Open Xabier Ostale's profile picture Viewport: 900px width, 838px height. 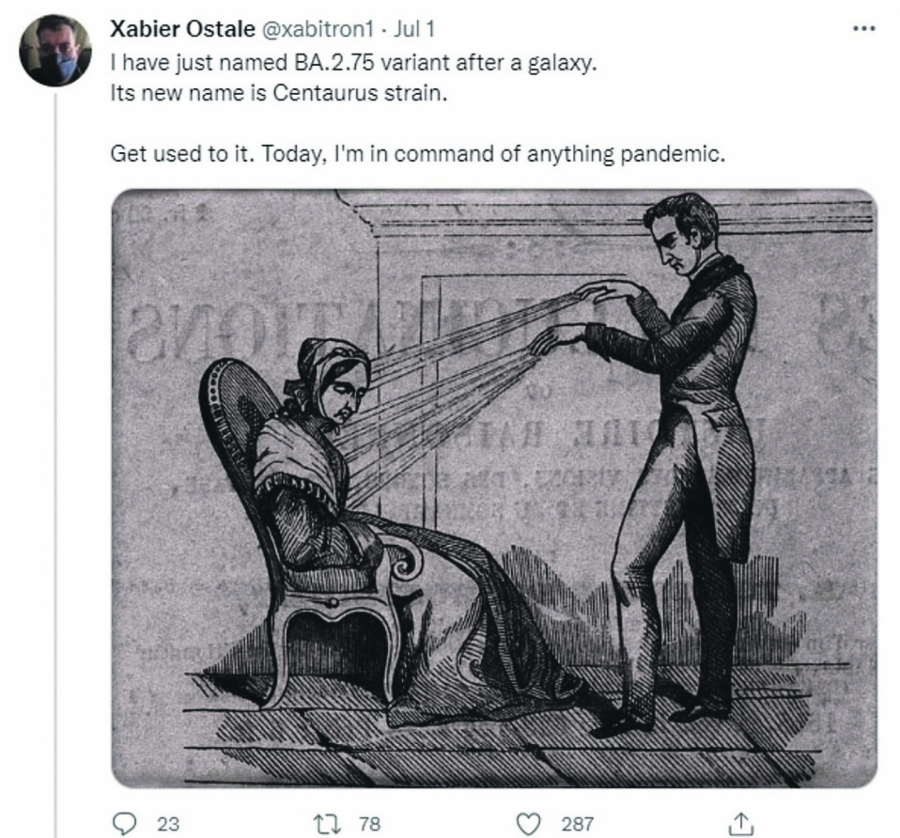point(55,50)
